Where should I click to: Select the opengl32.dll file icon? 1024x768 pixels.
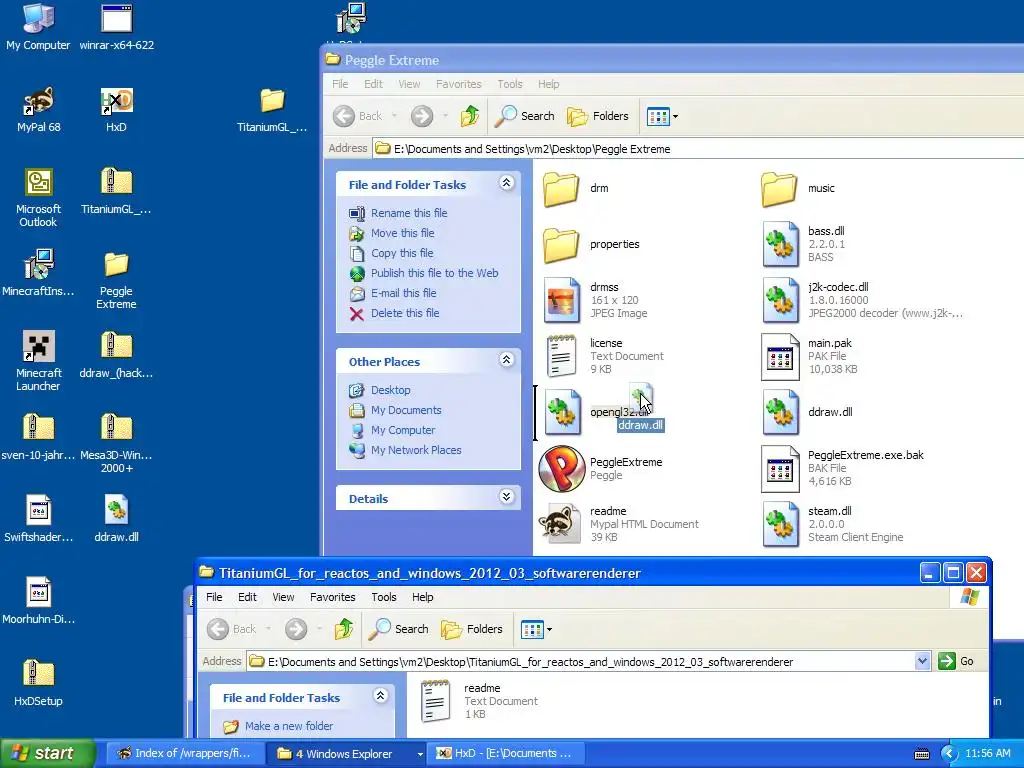click(x=562, y=412)
